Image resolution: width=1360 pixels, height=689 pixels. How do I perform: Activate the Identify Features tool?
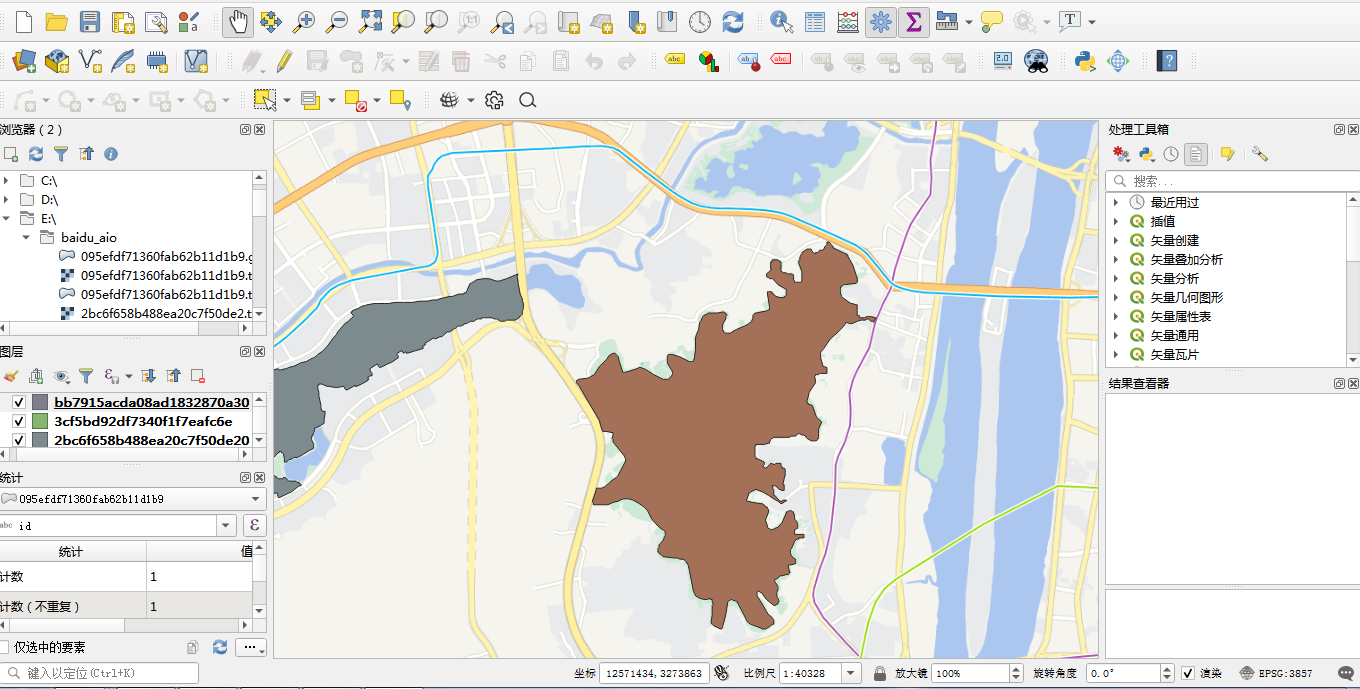point(782,21)
